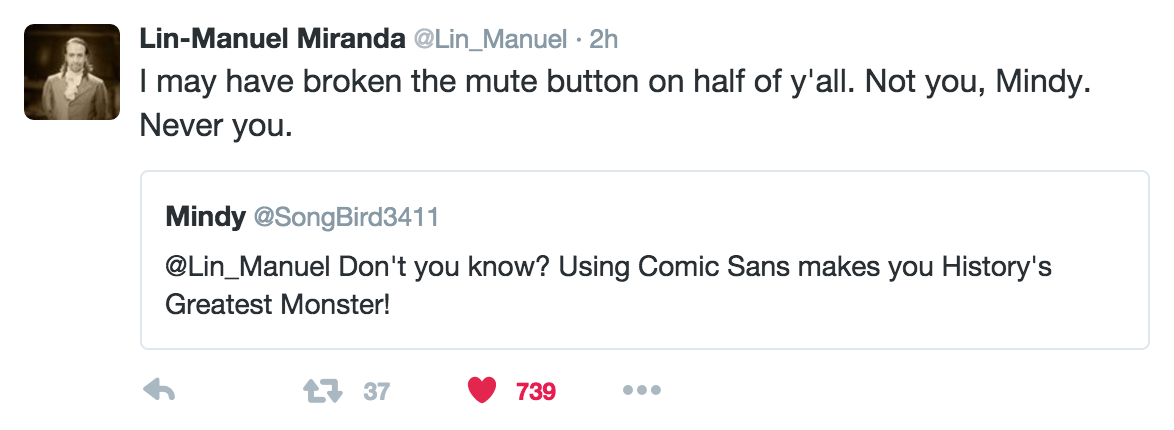Click the "Never you." line of the tweet

pos(216,126)
